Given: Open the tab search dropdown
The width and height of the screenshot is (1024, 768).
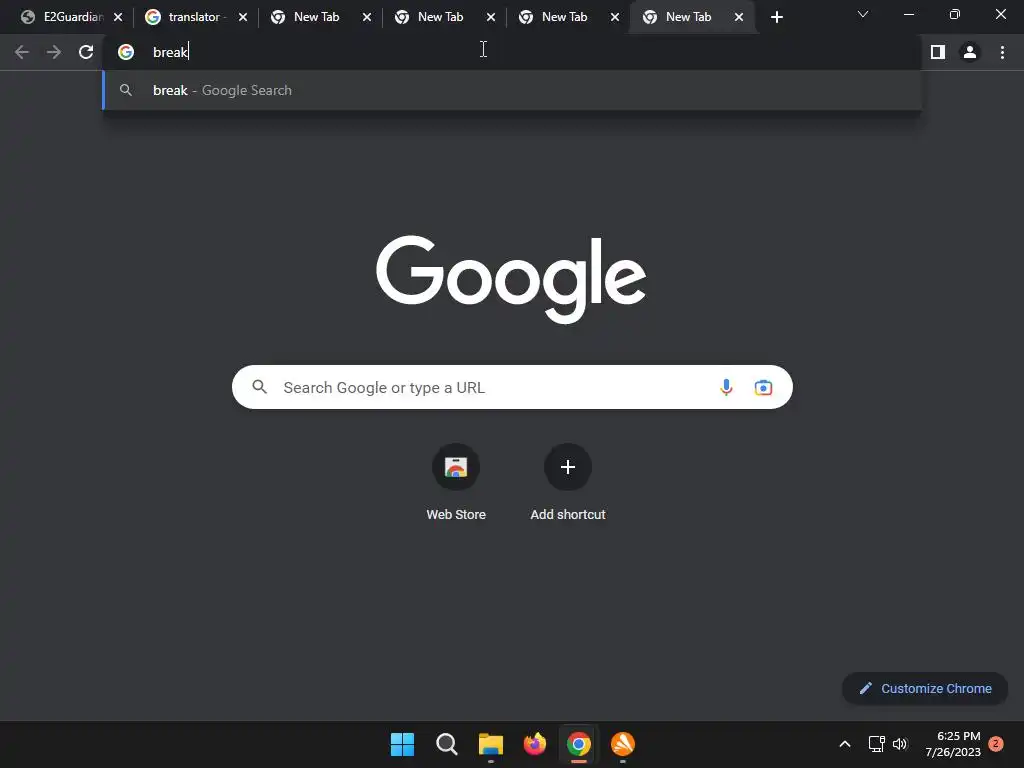Looking at the screenshot, I should (x=863, y=14).
